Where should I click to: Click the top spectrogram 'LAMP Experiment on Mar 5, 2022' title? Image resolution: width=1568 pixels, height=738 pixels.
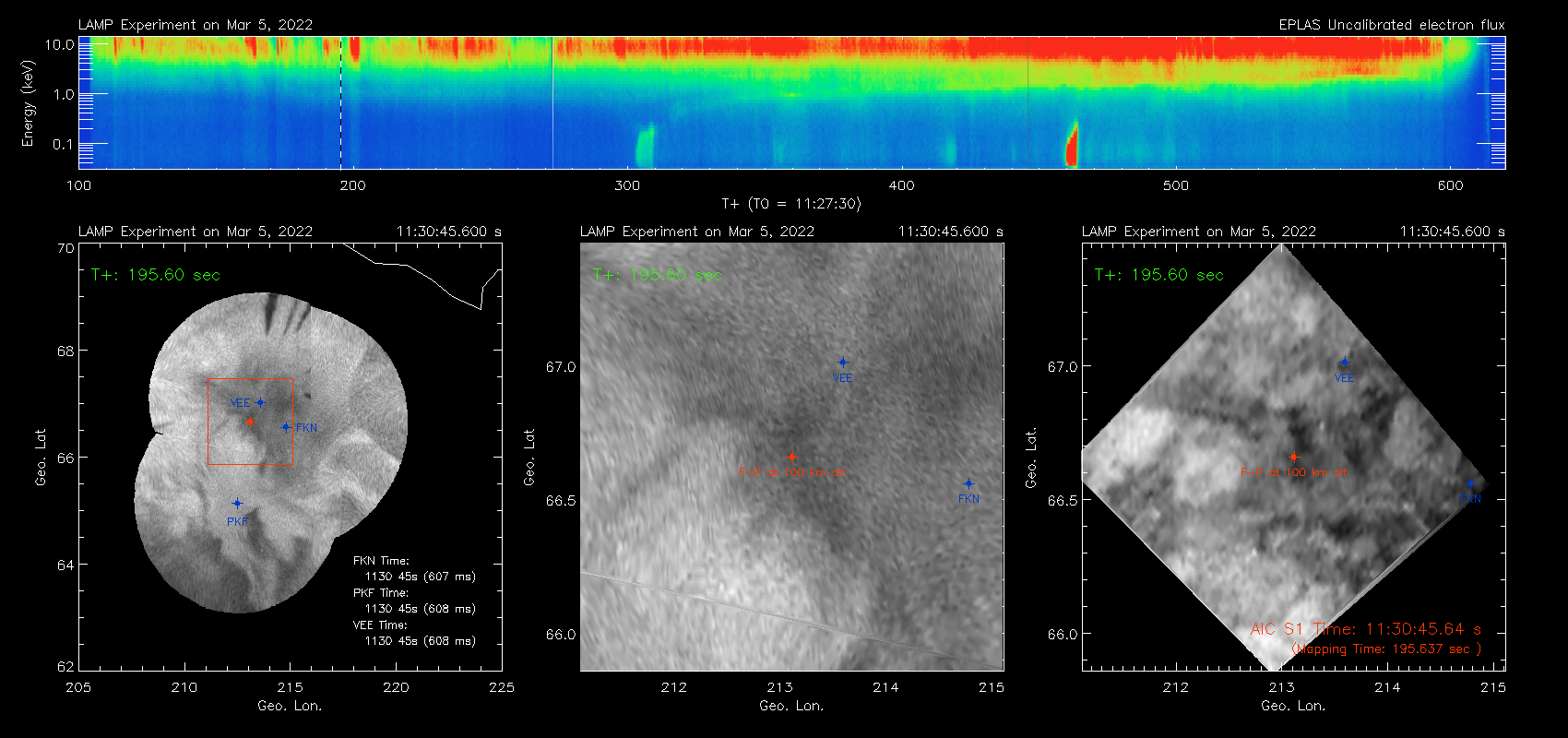[196, 25]
